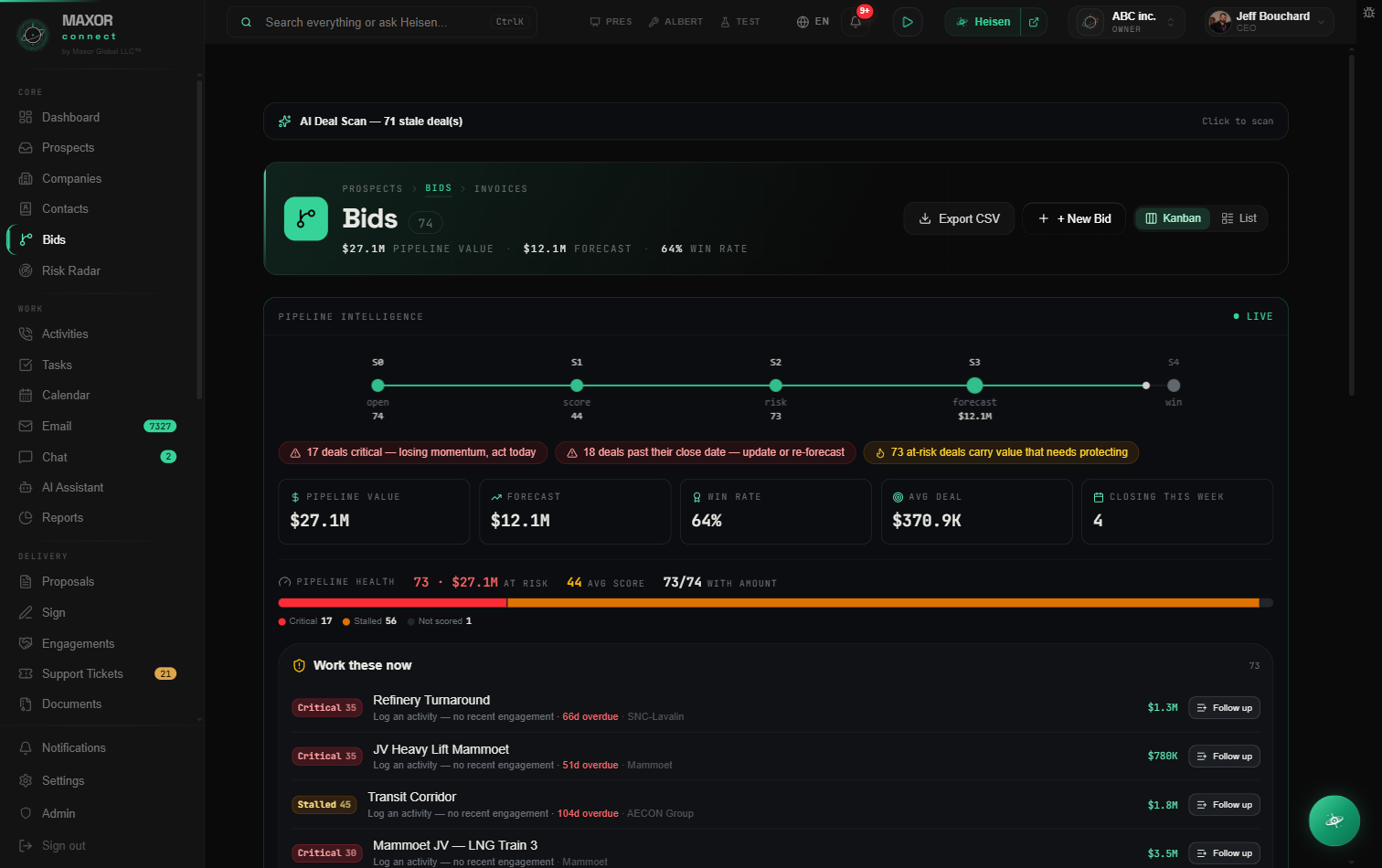Screen dimensions: 1382x868
Task: Click the Pipeline Value card
Action: tap(374, 512)
